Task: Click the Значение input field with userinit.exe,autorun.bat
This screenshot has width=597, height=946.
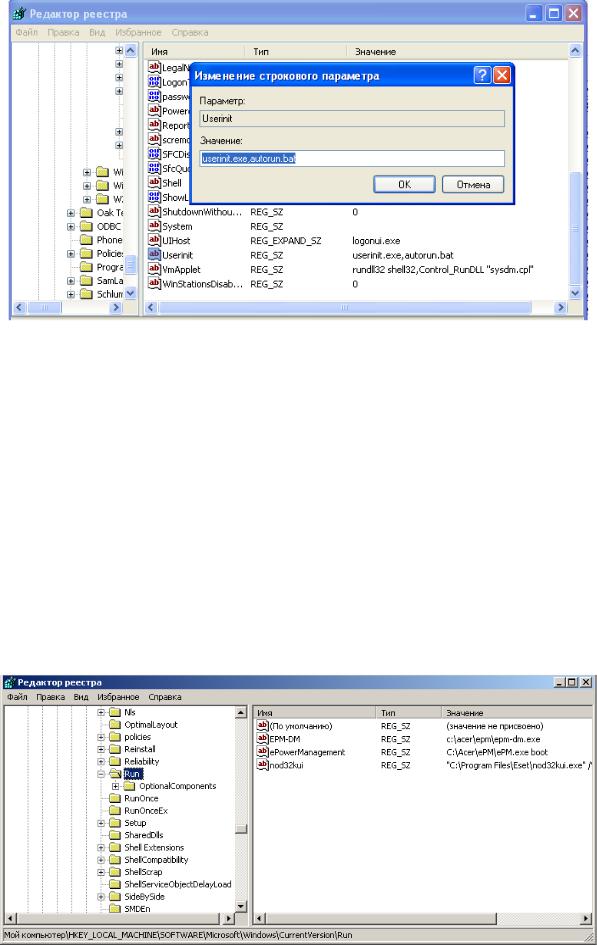Action: click(352, 159)
